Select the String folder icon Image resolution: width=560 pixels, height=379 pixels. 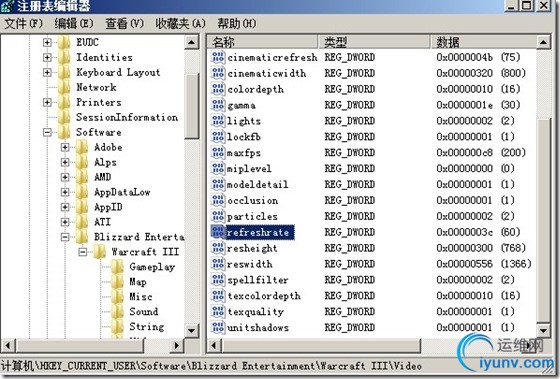click(118, 327)
